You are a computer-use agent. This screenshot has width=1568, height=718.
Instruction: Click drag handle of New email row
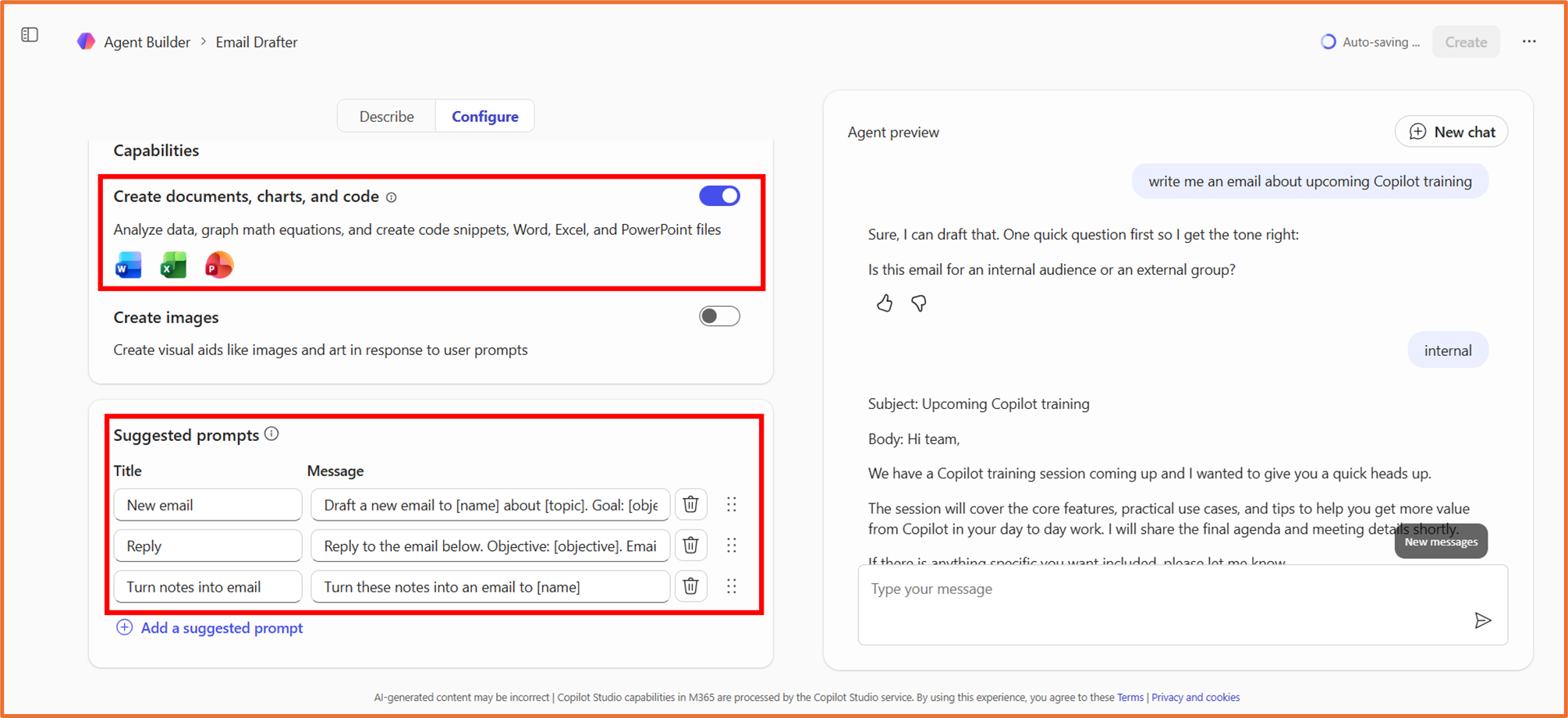(731, 504)
